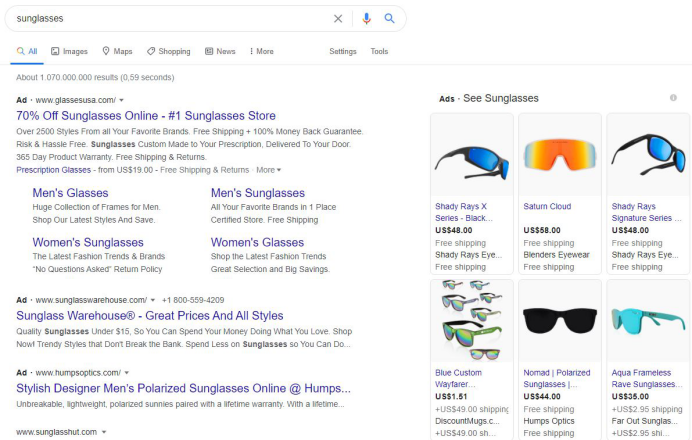Expand dropdown arrow next to sunglasswarehouse.com URL

pos(153,300)
